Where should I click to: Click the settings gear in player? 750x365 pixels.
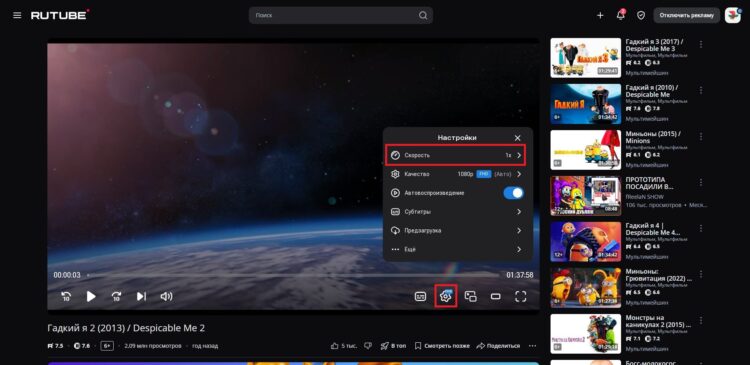click(445, 297)
